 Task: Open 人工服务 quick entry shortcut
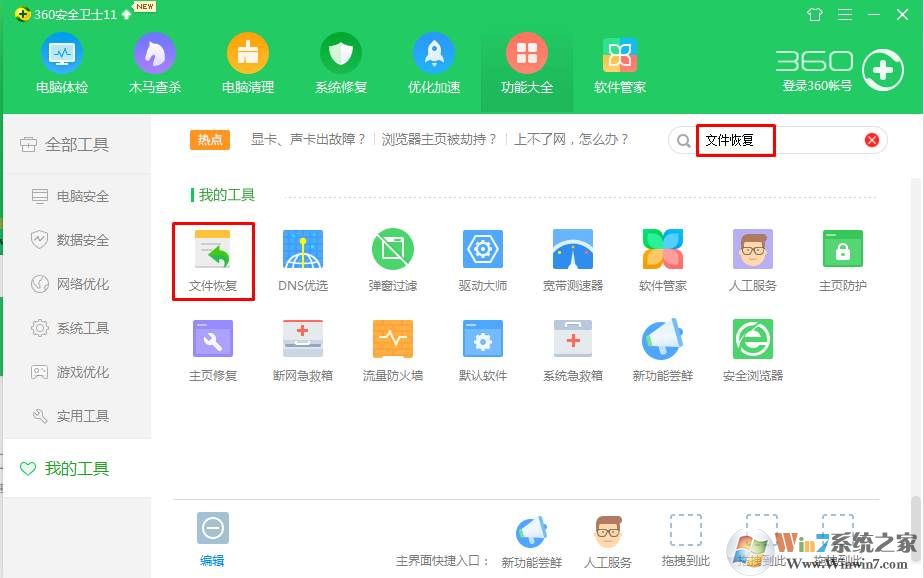click(x=608, y=543)
